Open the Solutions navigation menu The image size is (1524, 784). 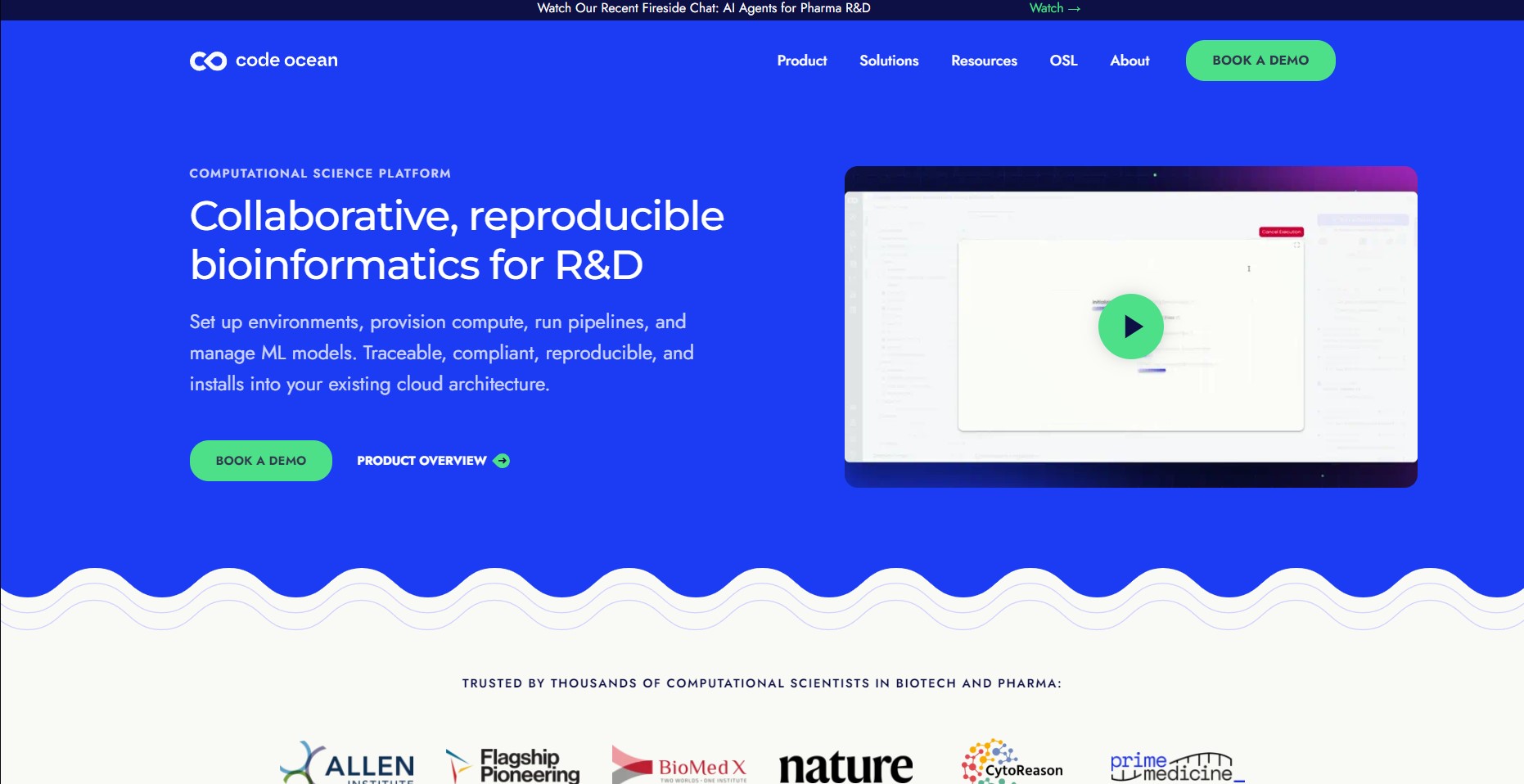pos(889,61)
